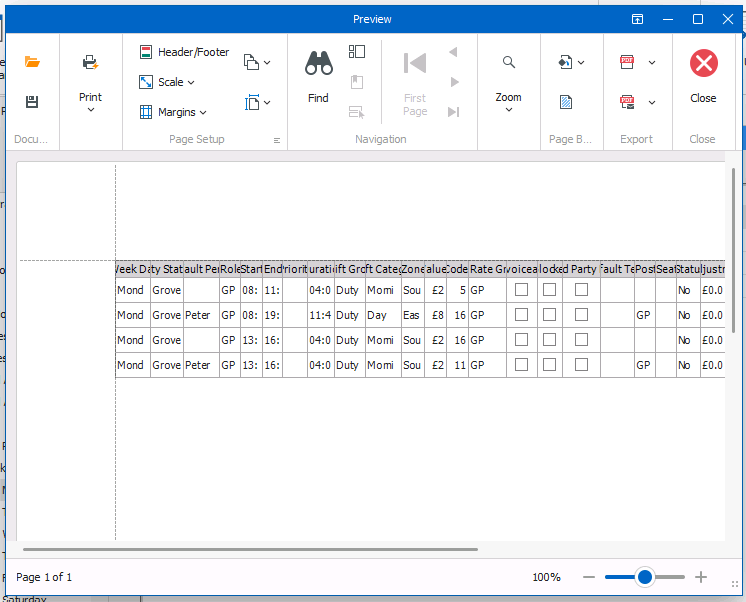Toggle third checkbox in the last Peter row
This screenshot has height=602, width=746.
click(x=581, y=365)
